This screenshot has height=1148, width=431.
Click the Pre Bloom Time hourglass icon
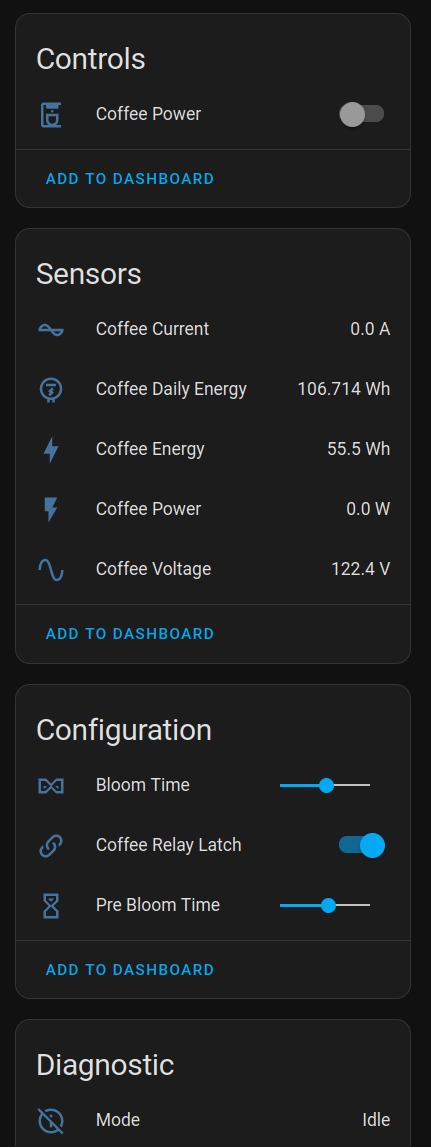(x=50, y=906)
